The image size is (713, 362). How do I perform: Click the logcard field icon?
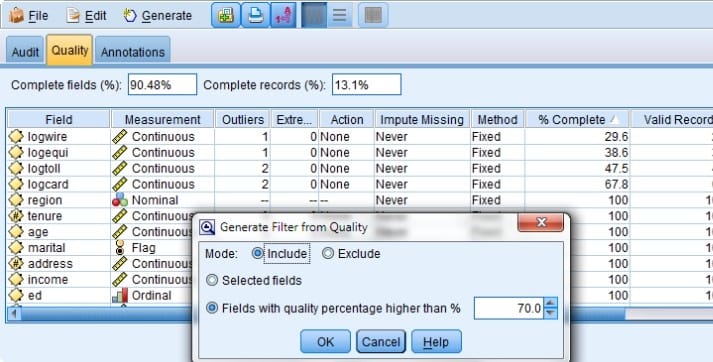point(16,184)
